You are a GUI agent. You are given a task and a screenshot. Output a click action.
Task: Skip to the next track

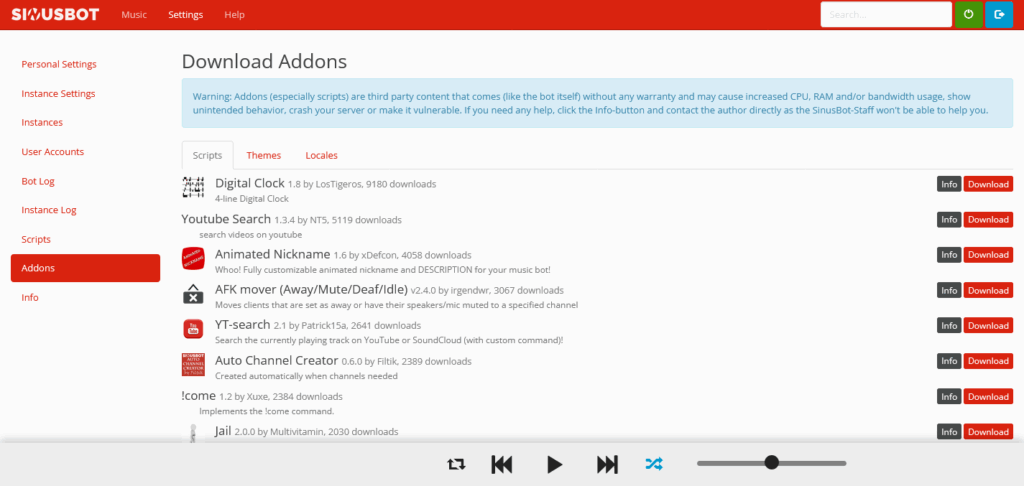tap(607, 463)
